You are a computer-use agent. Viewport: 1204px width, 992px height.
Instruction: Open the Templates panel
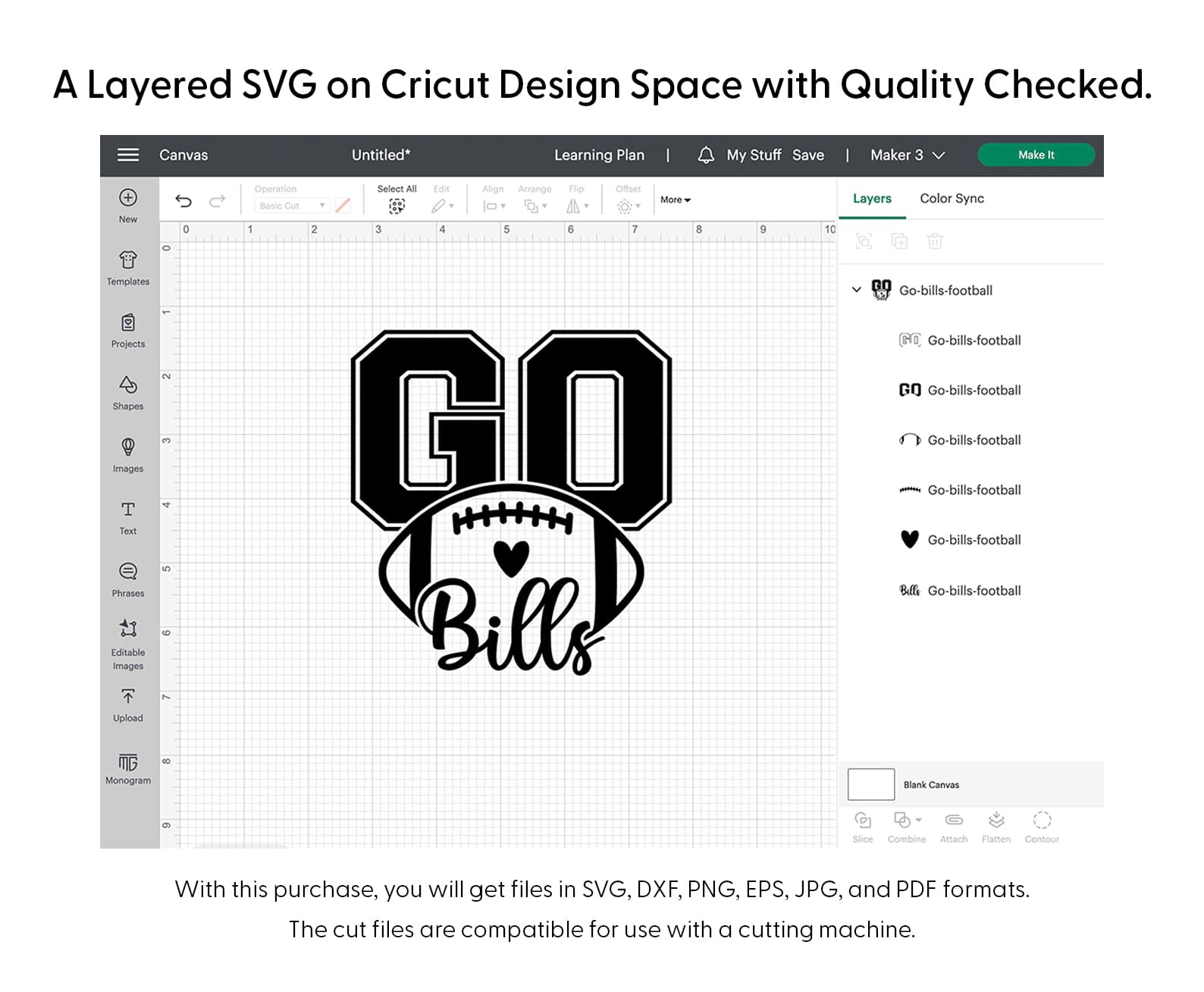(128, 268)
